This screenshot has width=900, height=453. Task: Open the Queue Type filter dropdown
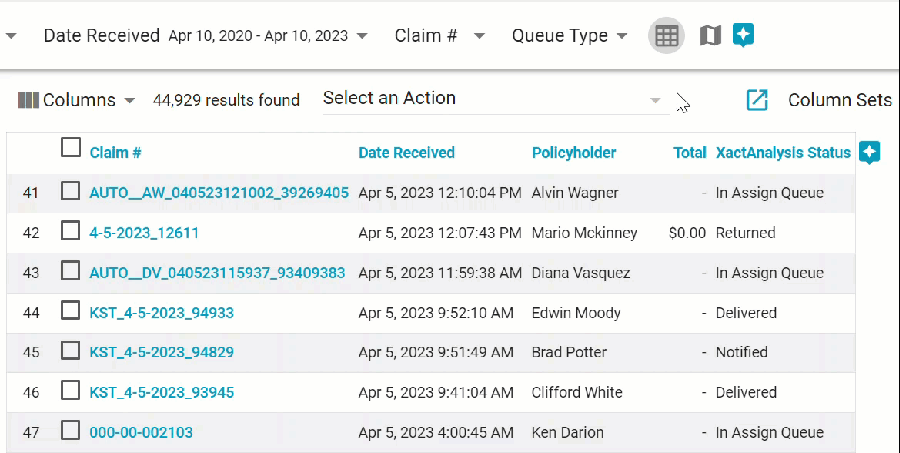tap(622, 36)
